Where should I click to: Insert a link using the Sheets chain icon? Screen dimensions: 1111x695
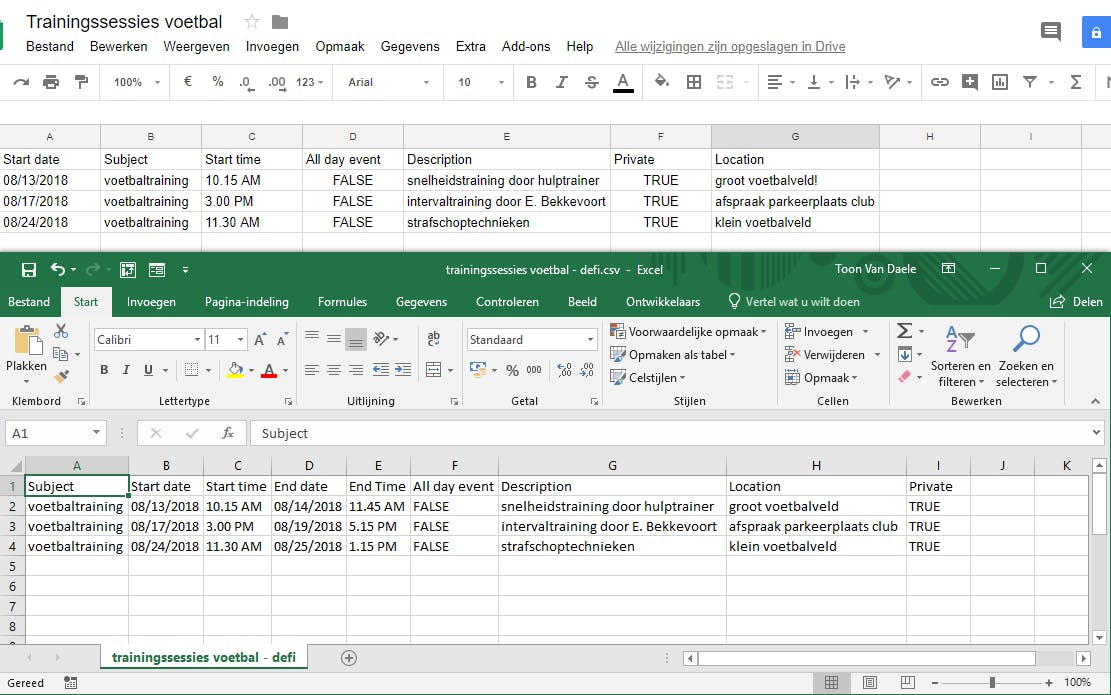click(x=939, y=82)
